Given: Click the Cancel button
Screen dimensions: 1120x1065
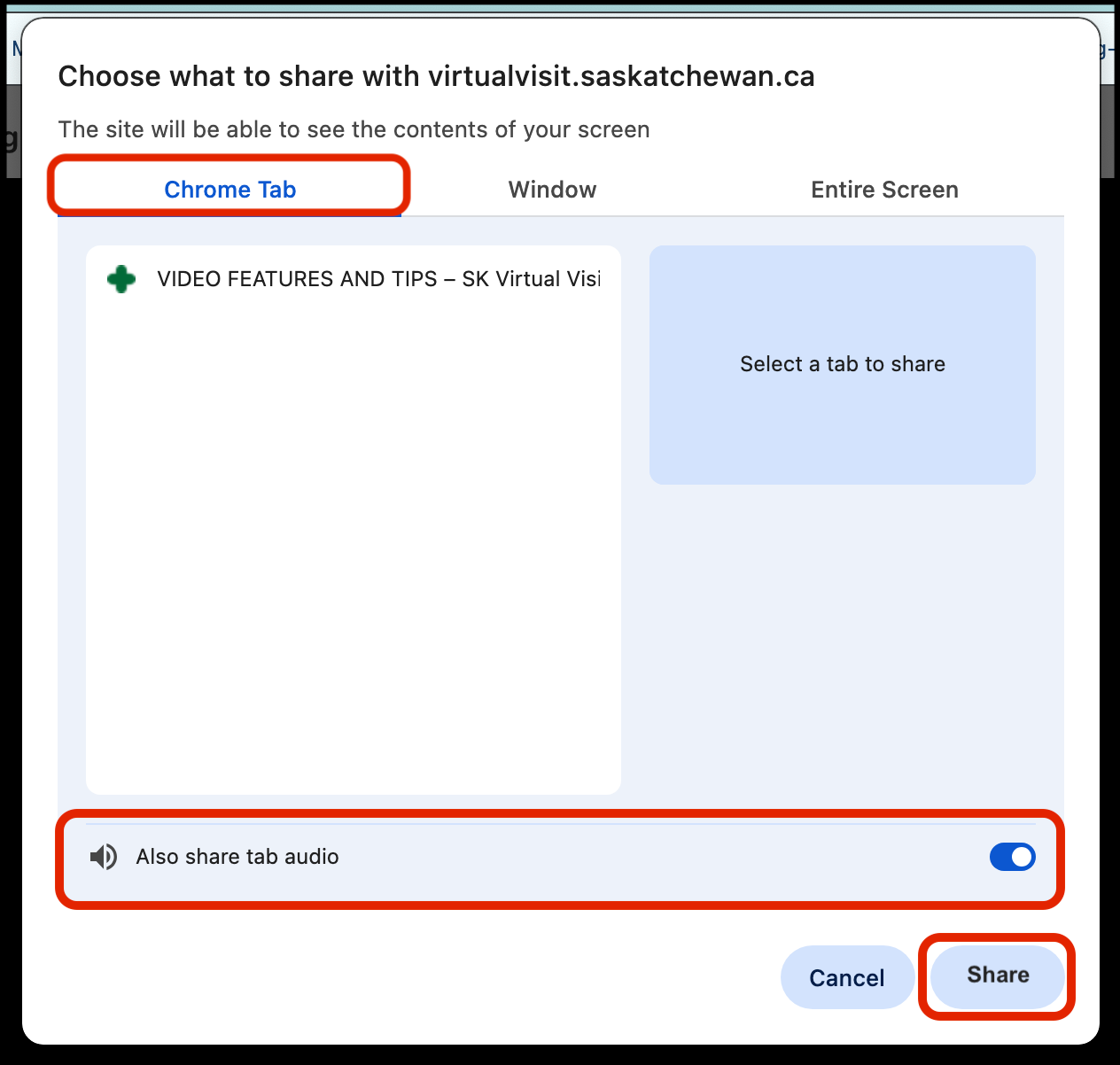Looking at the screenshot, I should pos(846,977).
